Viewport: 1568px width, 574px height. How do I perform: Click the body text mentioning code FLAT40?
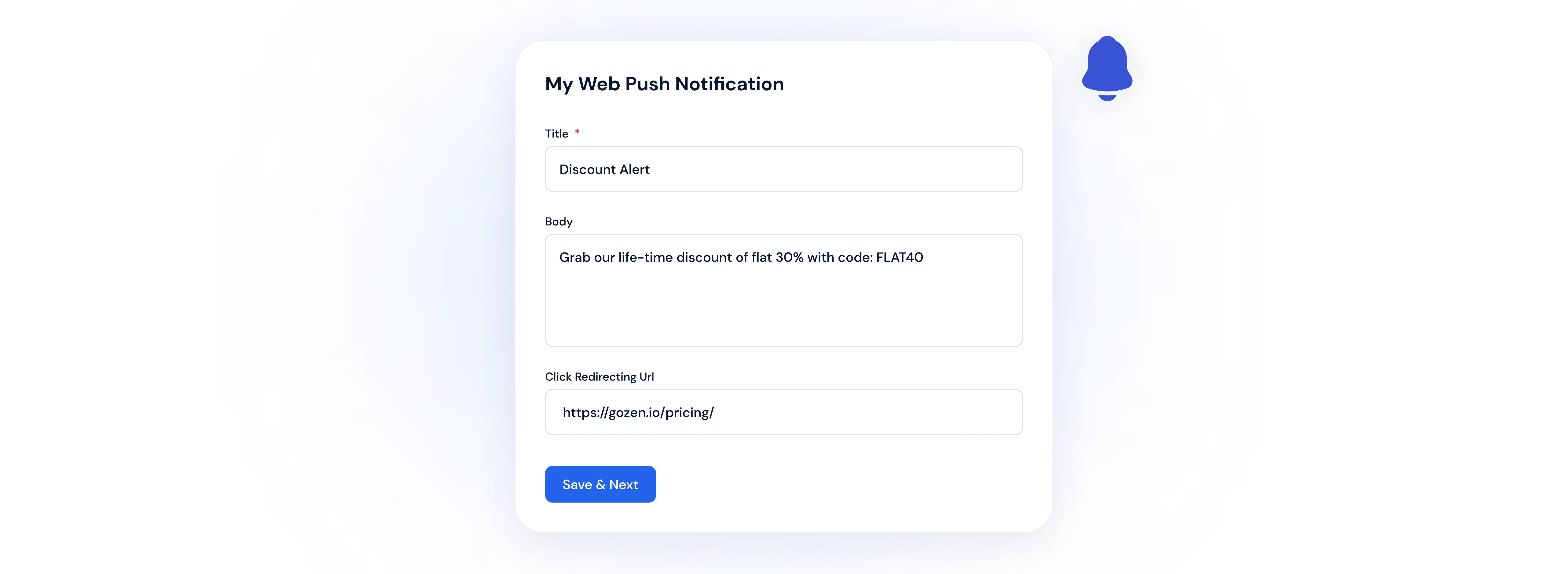[x=741, y=257]
